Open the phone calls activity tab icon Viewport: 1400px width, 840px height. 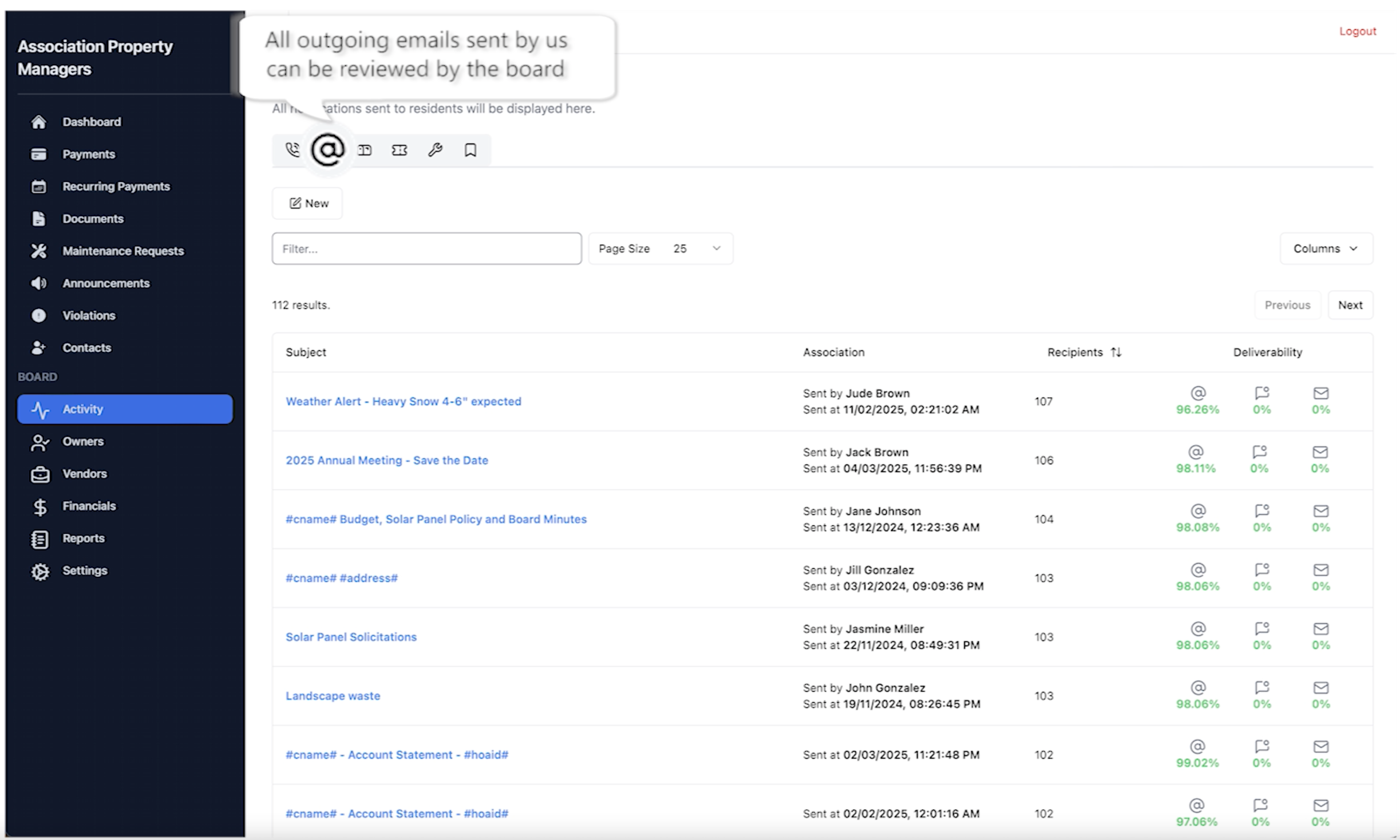(x=292, y=150)
